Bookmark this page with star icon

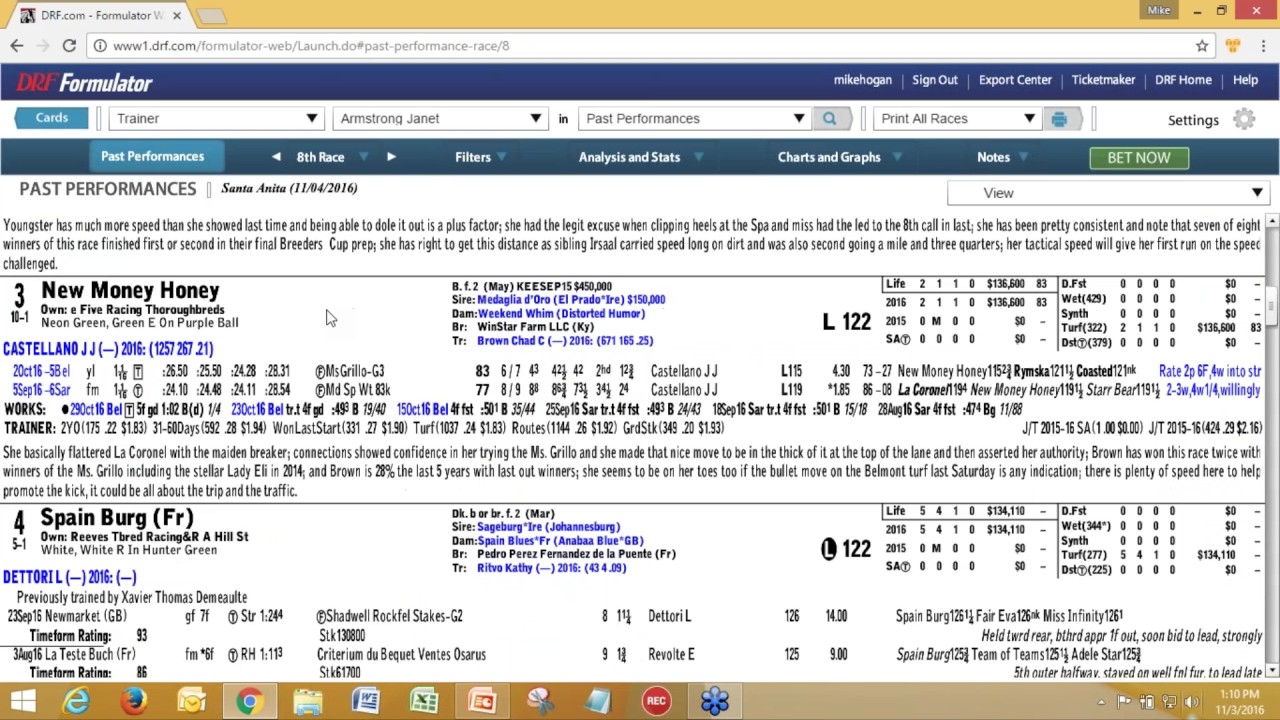1202,45
